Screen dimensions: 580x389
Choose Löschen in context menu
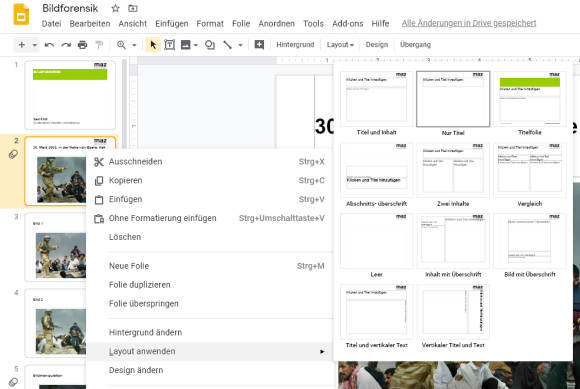tap(210, 237)
